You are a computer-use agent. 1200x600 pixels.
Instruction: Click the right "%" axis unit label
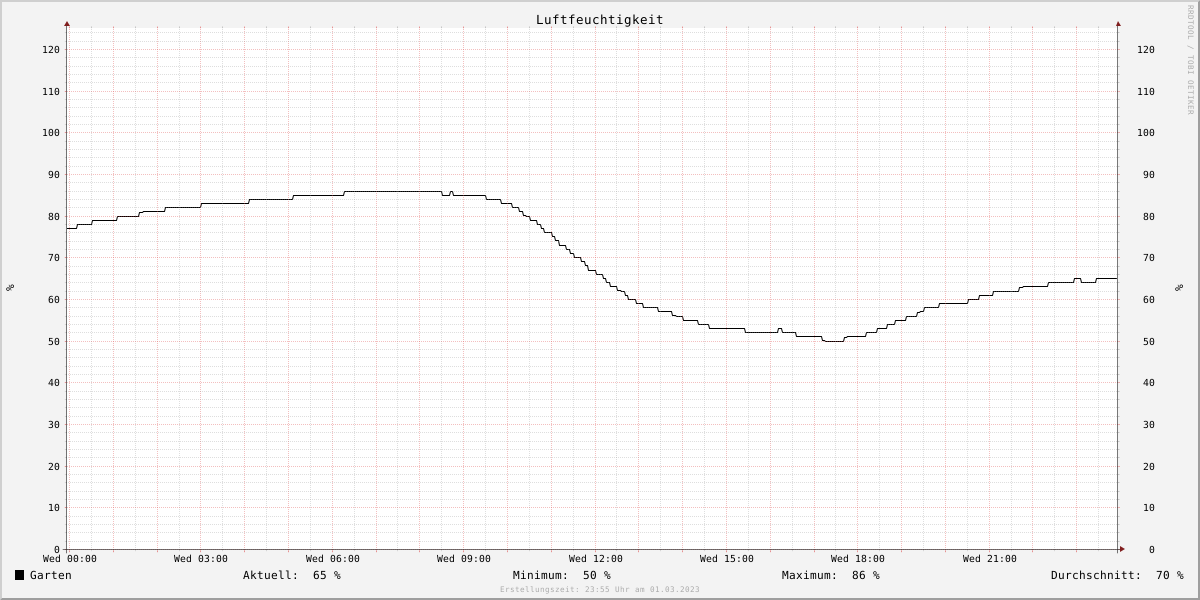(x=1180, y=288)
